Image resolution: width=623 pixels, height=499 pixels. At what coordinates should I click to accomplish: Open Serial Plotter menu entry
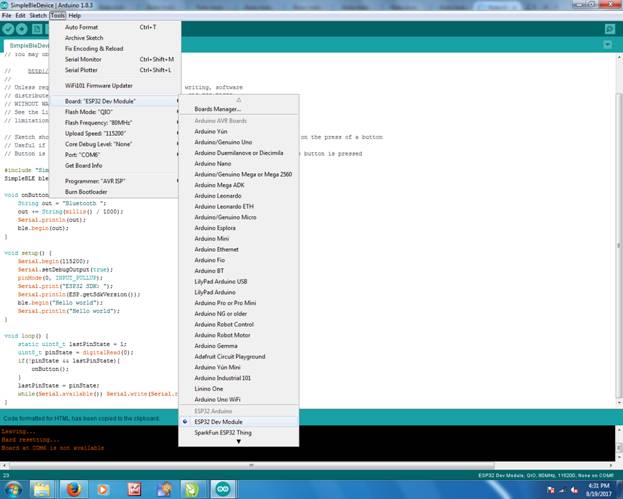(x=115, y=70)
